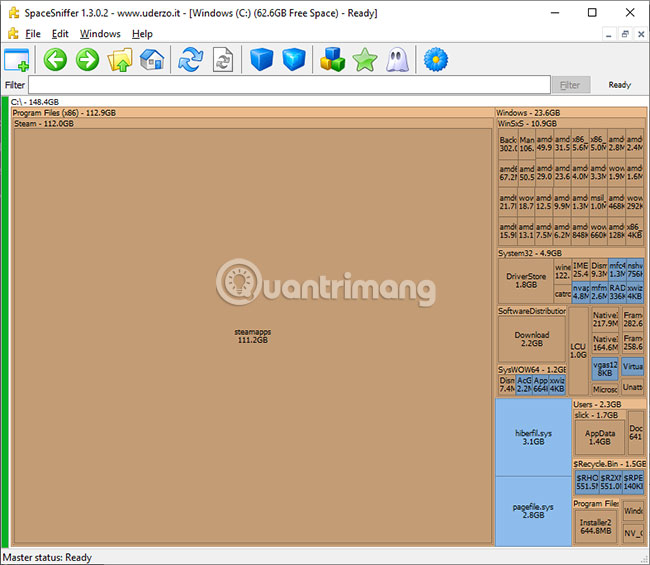Select the $RHO 551.5MB file block
This screenshot has height=565, width=650.
(x=587, y=482)
